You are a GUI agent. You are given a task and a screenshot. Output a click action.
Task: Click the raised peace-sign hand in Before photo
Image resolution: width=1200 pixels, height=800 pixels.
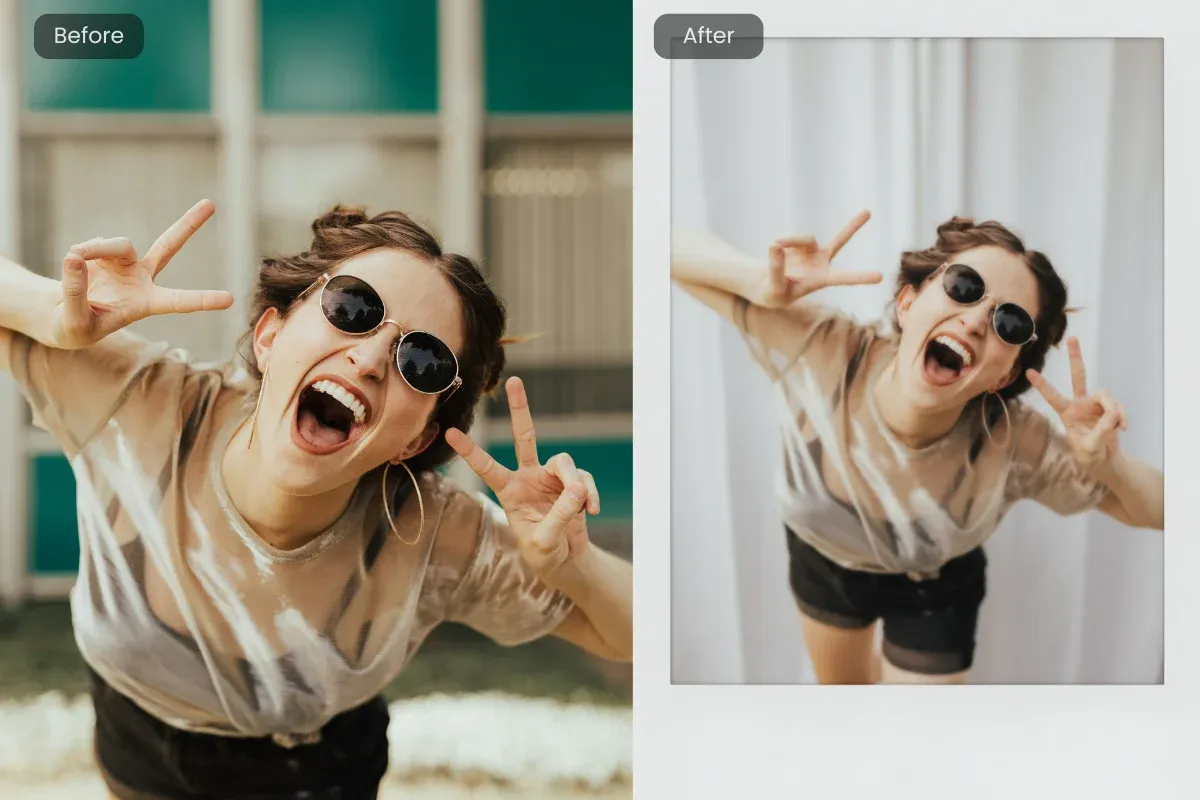(140, 275)
